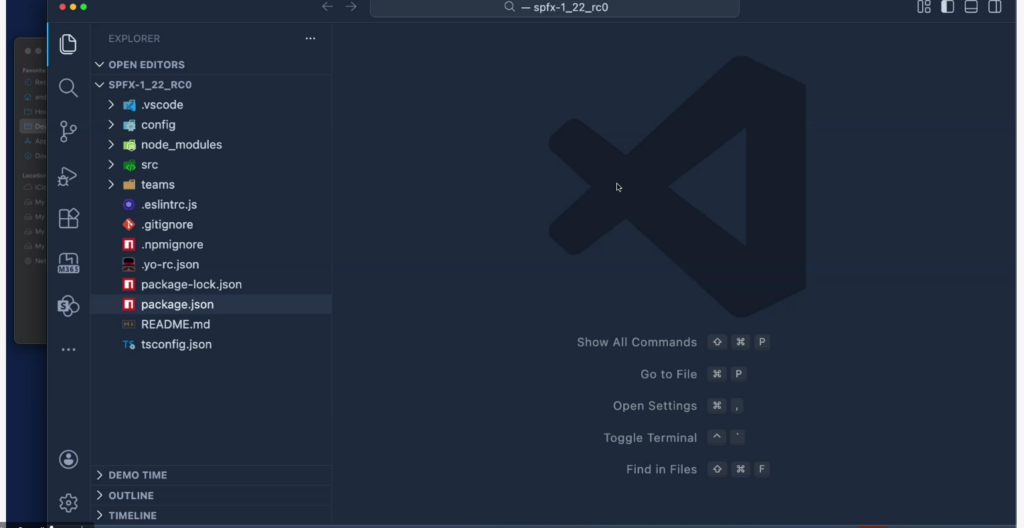1024x528 pixels.
Task: Toggle the secondary side bar
Action: pos(995,7)
